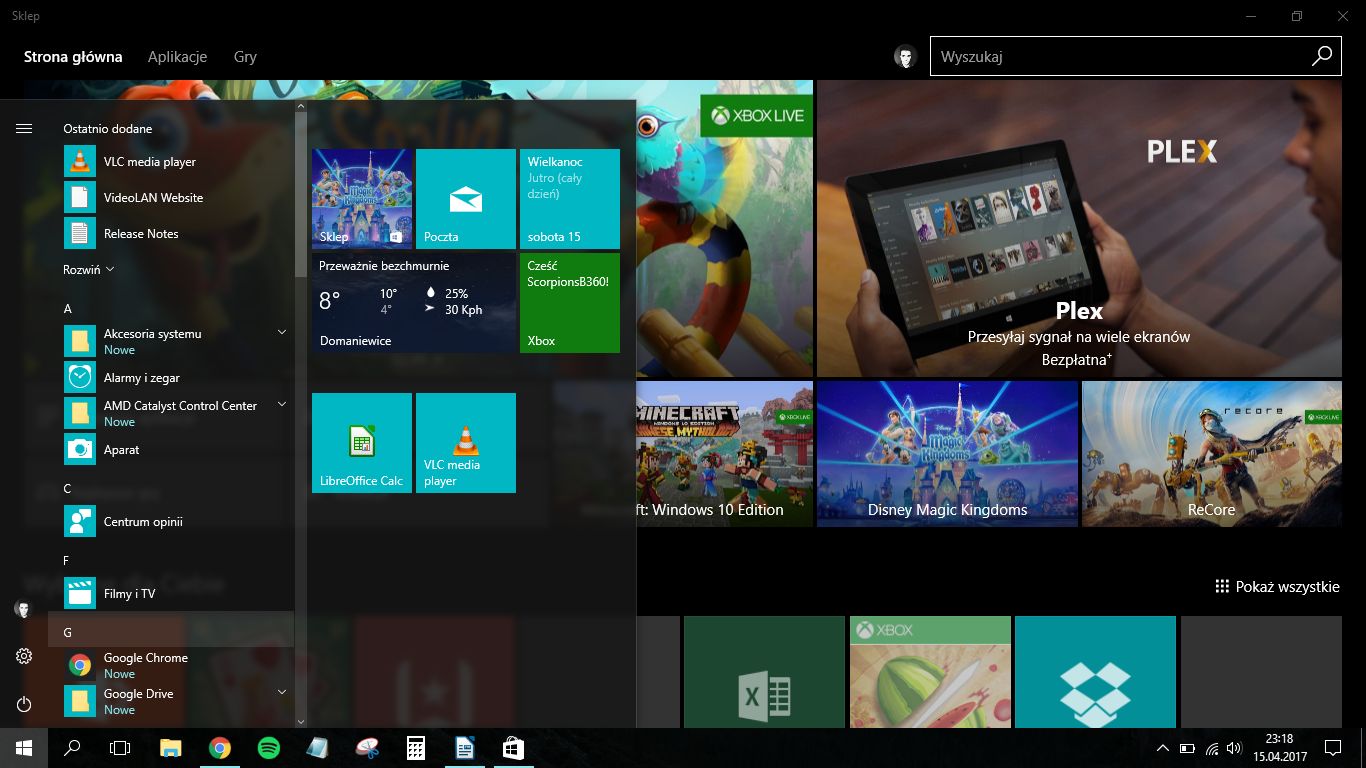
Task: Click the letter G group header
Action: (170, 632)
